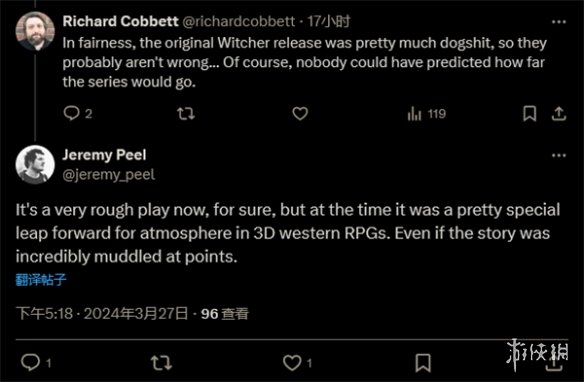Open more options on Jeremy Peel's tweet
The height and width of the screenshot is (382, 584).
pos(559,155)
